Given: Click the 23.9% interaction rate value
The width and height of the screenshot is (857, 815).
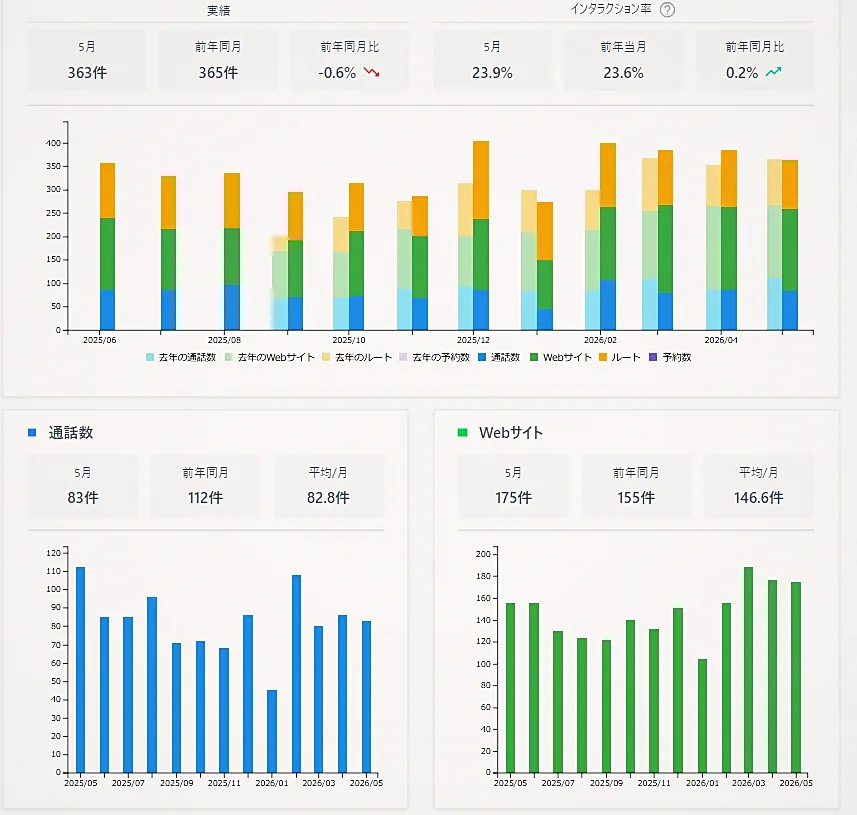Looking at the screenshot, I should [x=492, y=73].
